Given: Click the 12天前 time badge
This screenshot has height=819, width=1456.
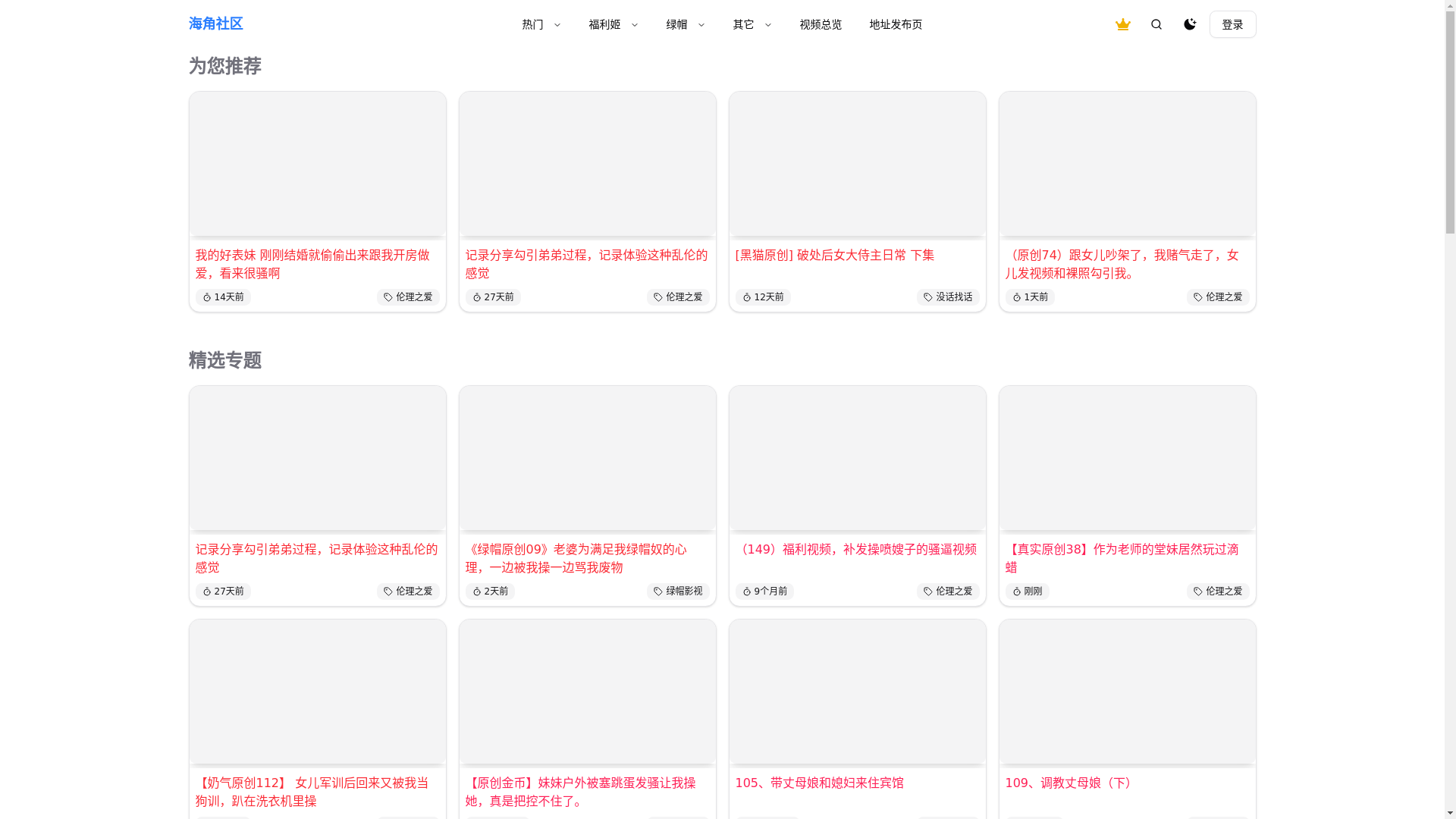Looking at the screenshot, I should coord(763,297).
